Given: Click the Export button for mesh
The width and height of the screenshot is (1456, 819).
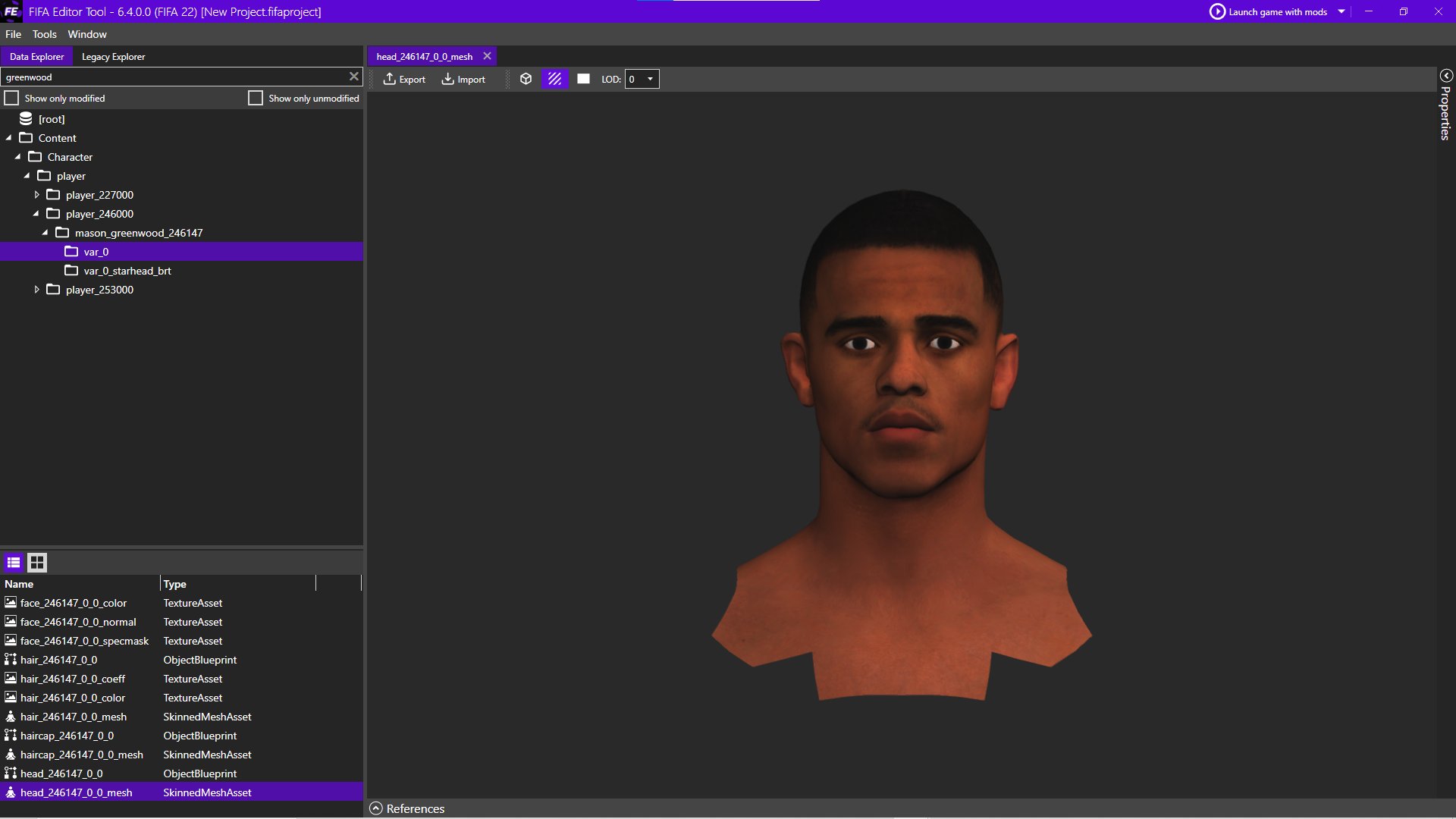Looking at the screenshot, I should coord(405,79).
